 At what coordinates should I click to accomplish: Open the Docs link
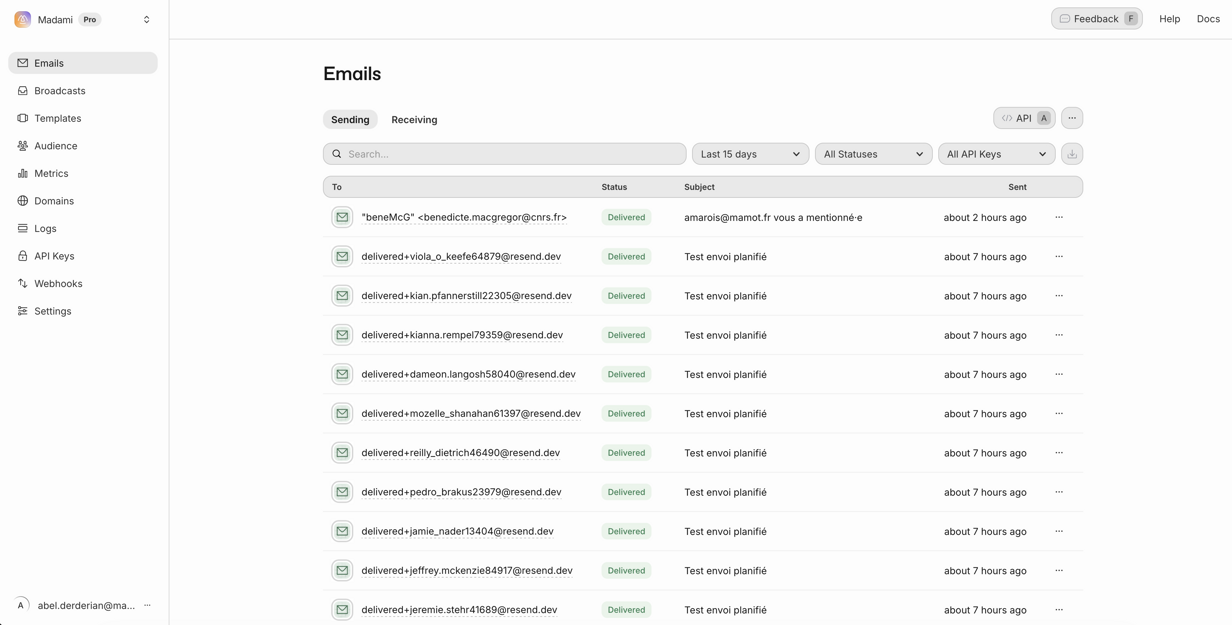pos(1208,19)
